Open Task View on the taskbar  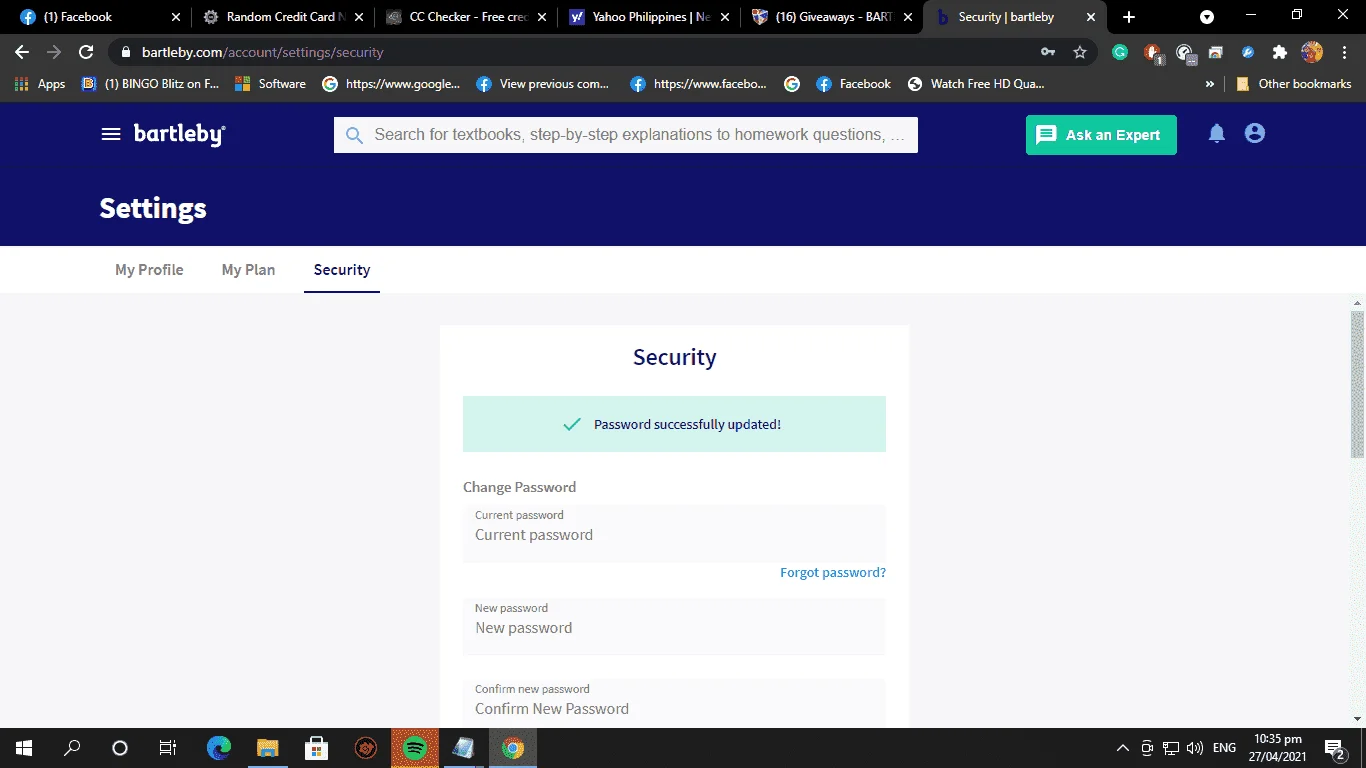[168, 748]
